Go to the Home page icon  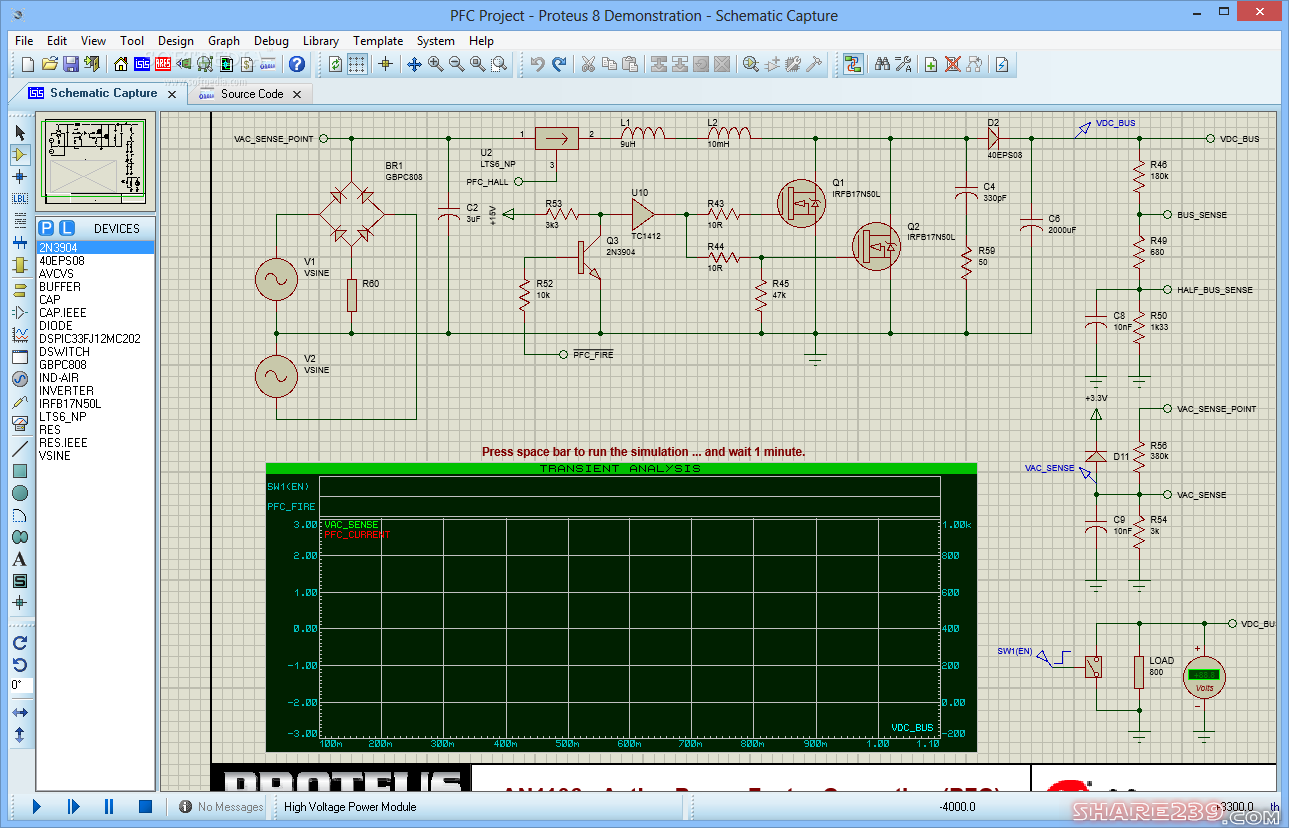click(121, 64)
